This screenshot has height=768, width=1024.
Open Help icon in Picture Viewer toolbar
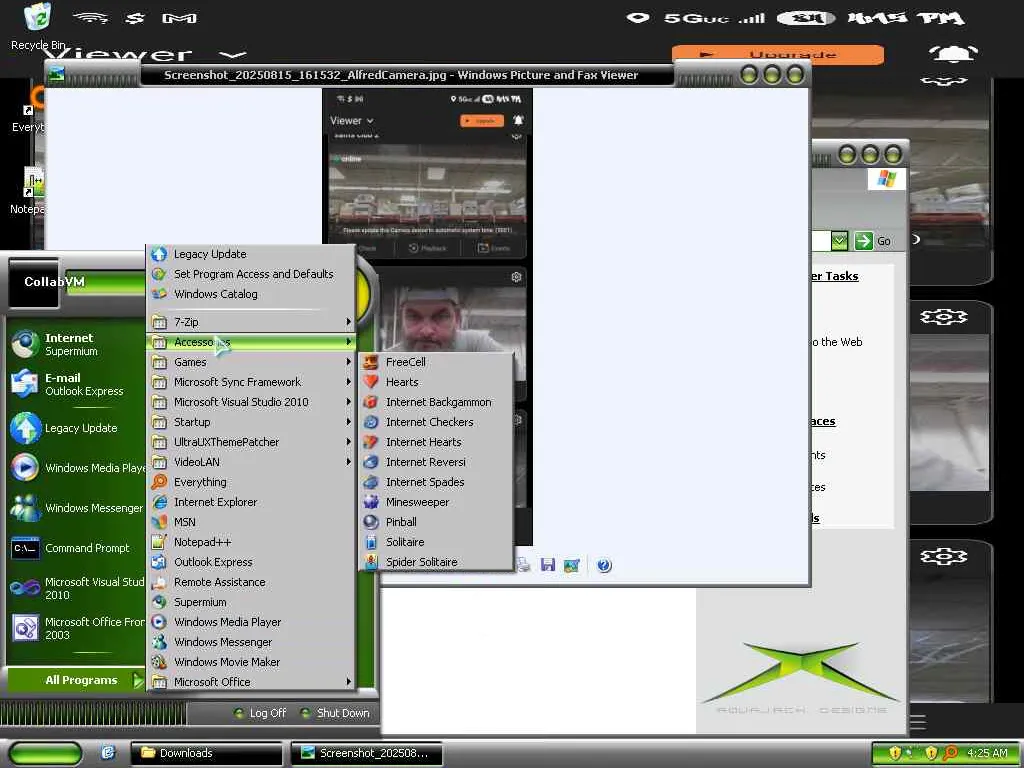point(604,565)
